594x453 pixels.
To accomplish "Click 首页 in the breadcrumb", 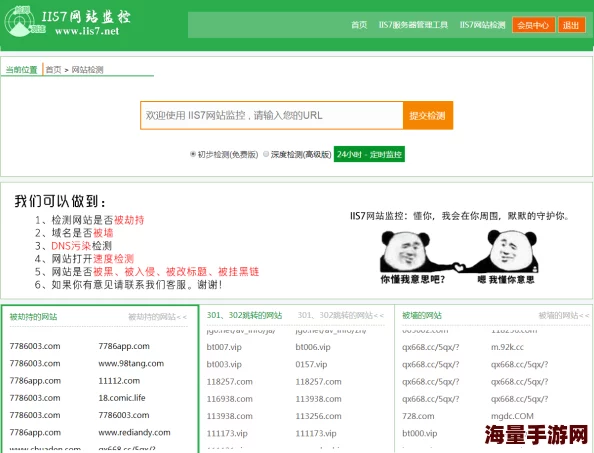I will click(53, 70).
